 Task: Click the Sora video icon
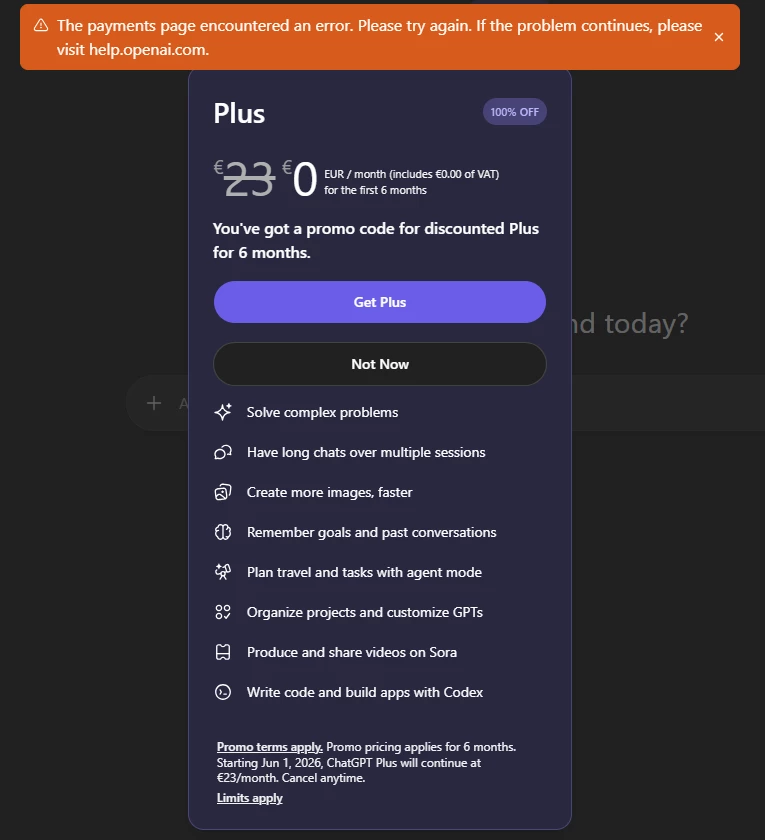tap(223, 652)
